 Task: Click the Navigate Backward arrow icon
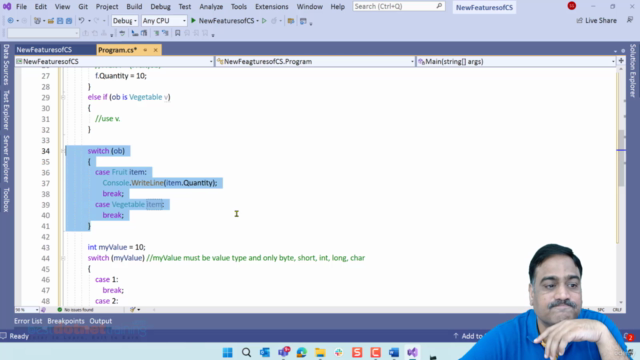point(11,20)
